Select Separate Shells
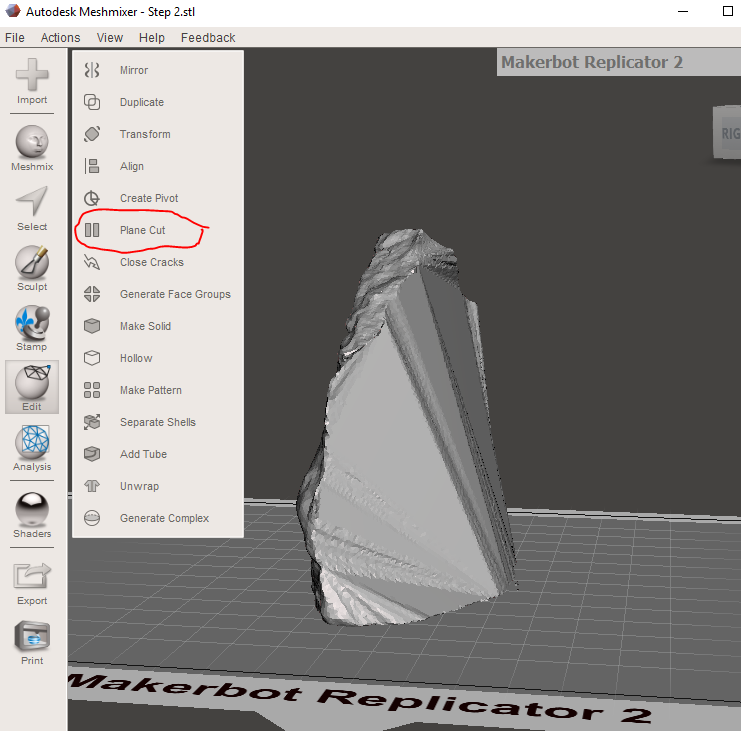The height and width of the screenshot is (731, 741). coord(158,422)
